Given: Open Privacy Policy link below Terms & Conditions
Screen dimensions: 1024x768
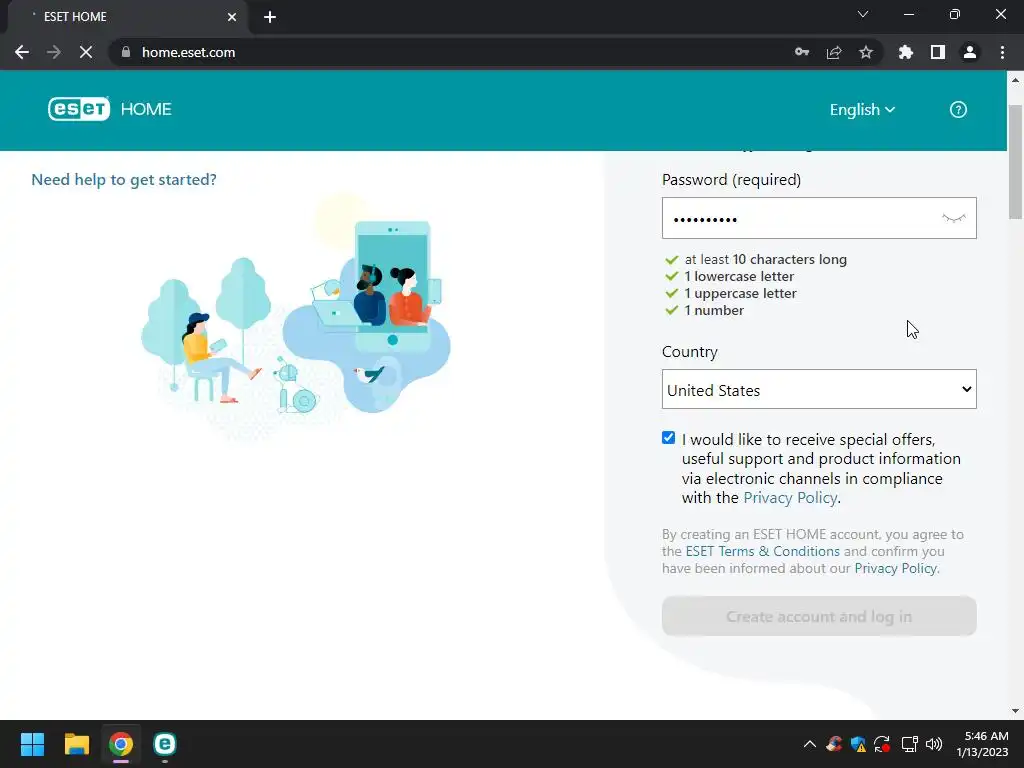Looking at the screenshot, I should (896, 568).
